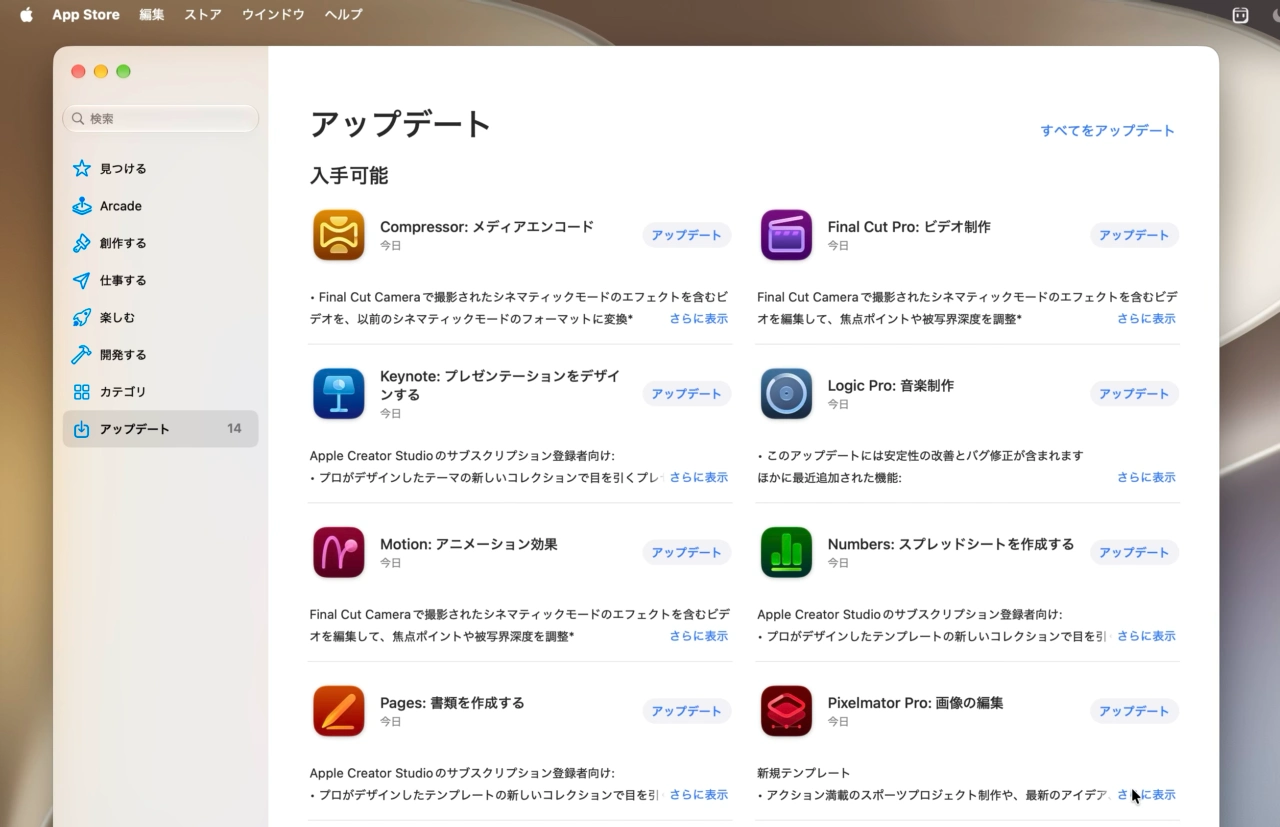This screenshot has width=1280, height=827.
Task: Click すべてをアップデート link
Action: tap(1108, 131)
